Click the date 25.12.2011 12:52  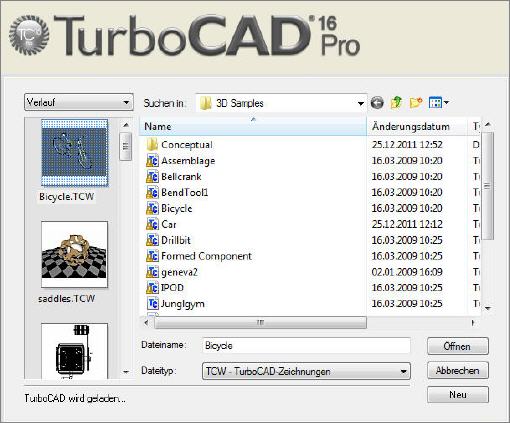[407, 145]
